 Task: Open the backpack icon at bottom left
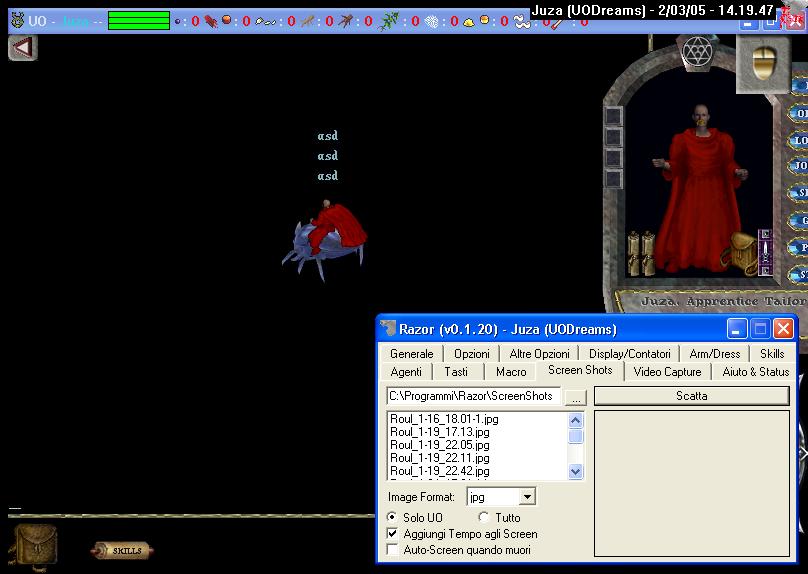pyautogui.click(x=36, y=547)
